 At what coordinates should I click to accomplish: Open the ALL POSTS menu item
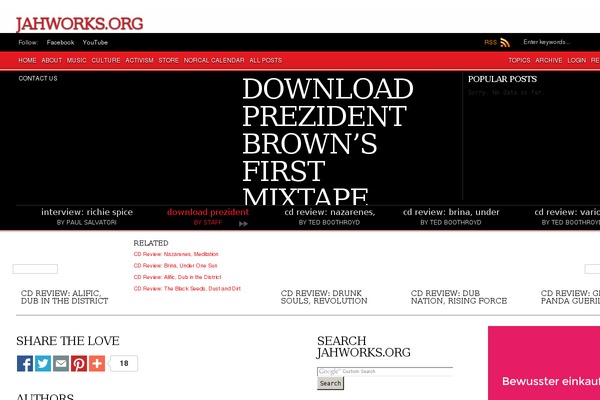[266, 60]
